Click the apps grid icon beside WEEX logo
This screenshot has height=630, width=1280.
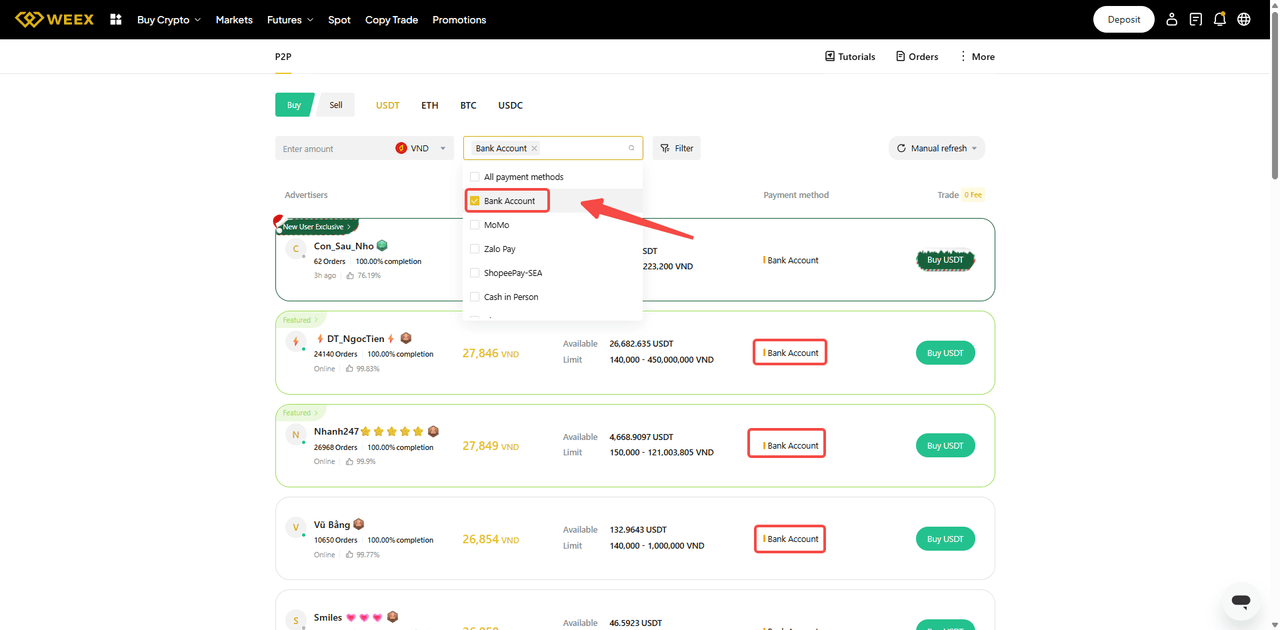point(116,19)
